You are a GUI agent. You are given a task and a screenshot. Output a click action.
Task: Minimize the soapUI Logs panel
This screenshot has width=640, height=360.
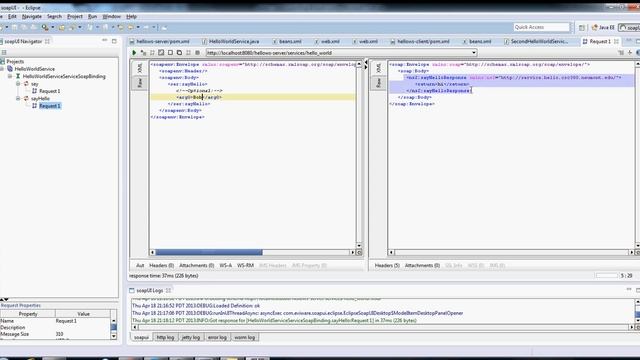coord(629,290)
